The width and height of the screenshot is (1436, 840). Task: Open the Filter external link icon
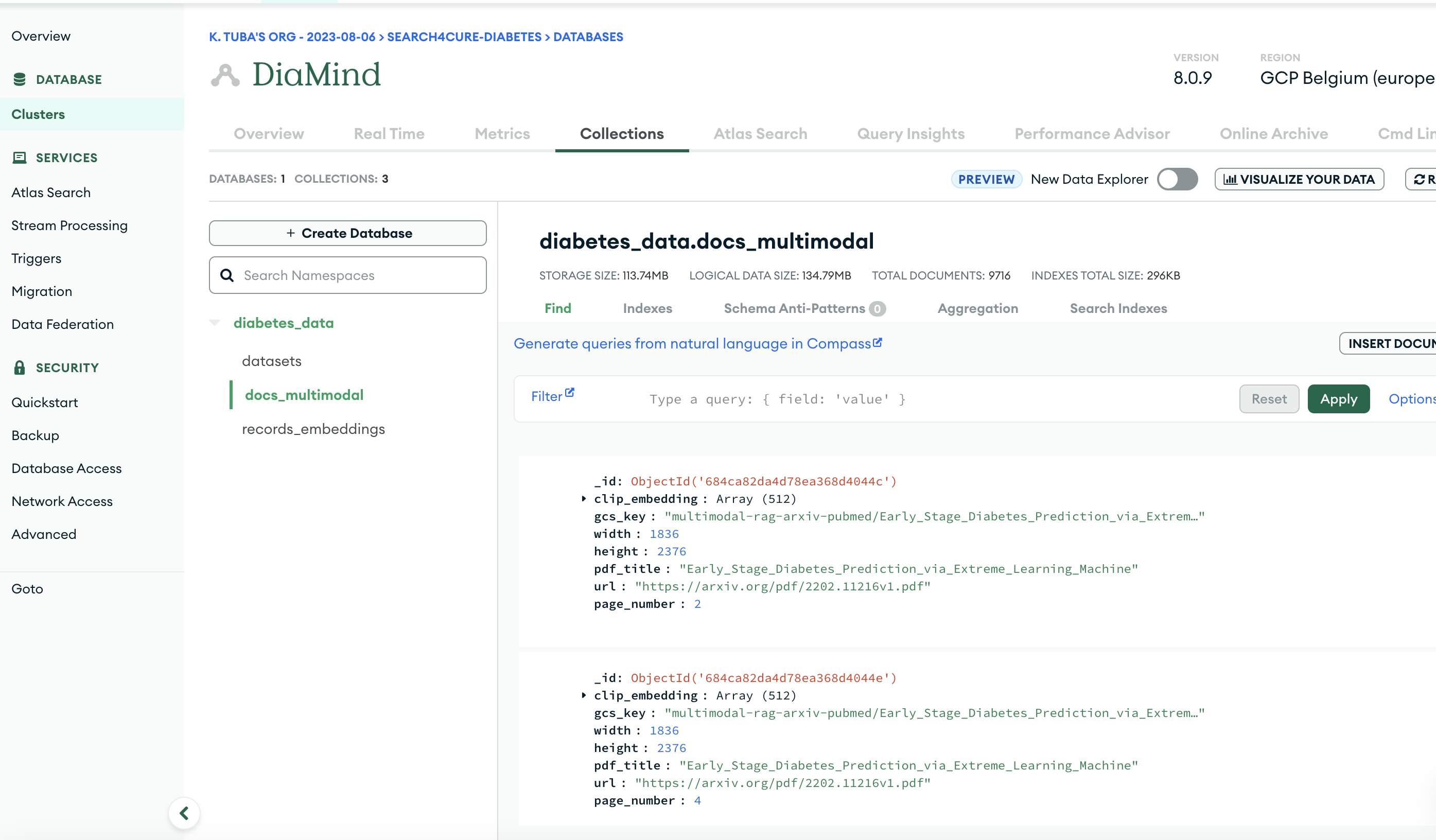[569, 393]
